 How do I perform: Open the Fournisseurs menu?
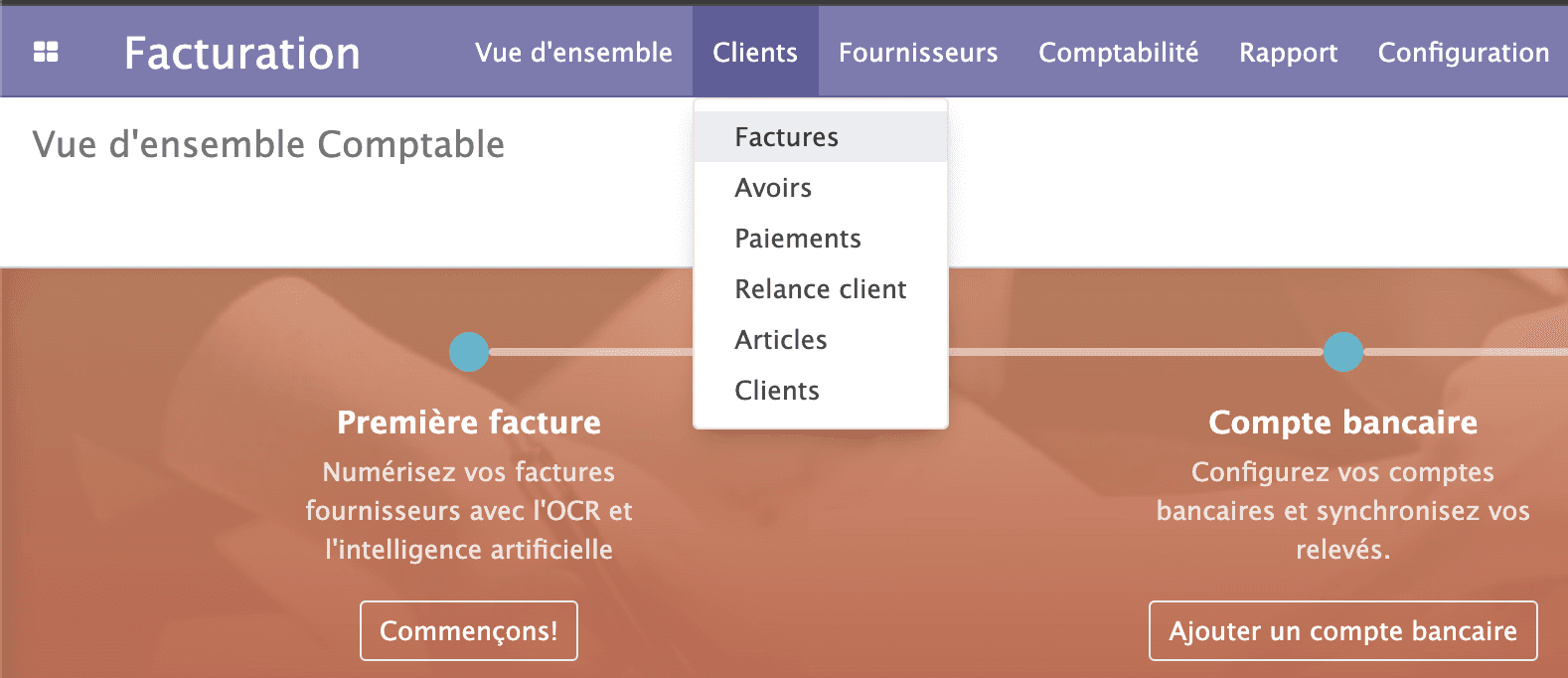point(917,53)
